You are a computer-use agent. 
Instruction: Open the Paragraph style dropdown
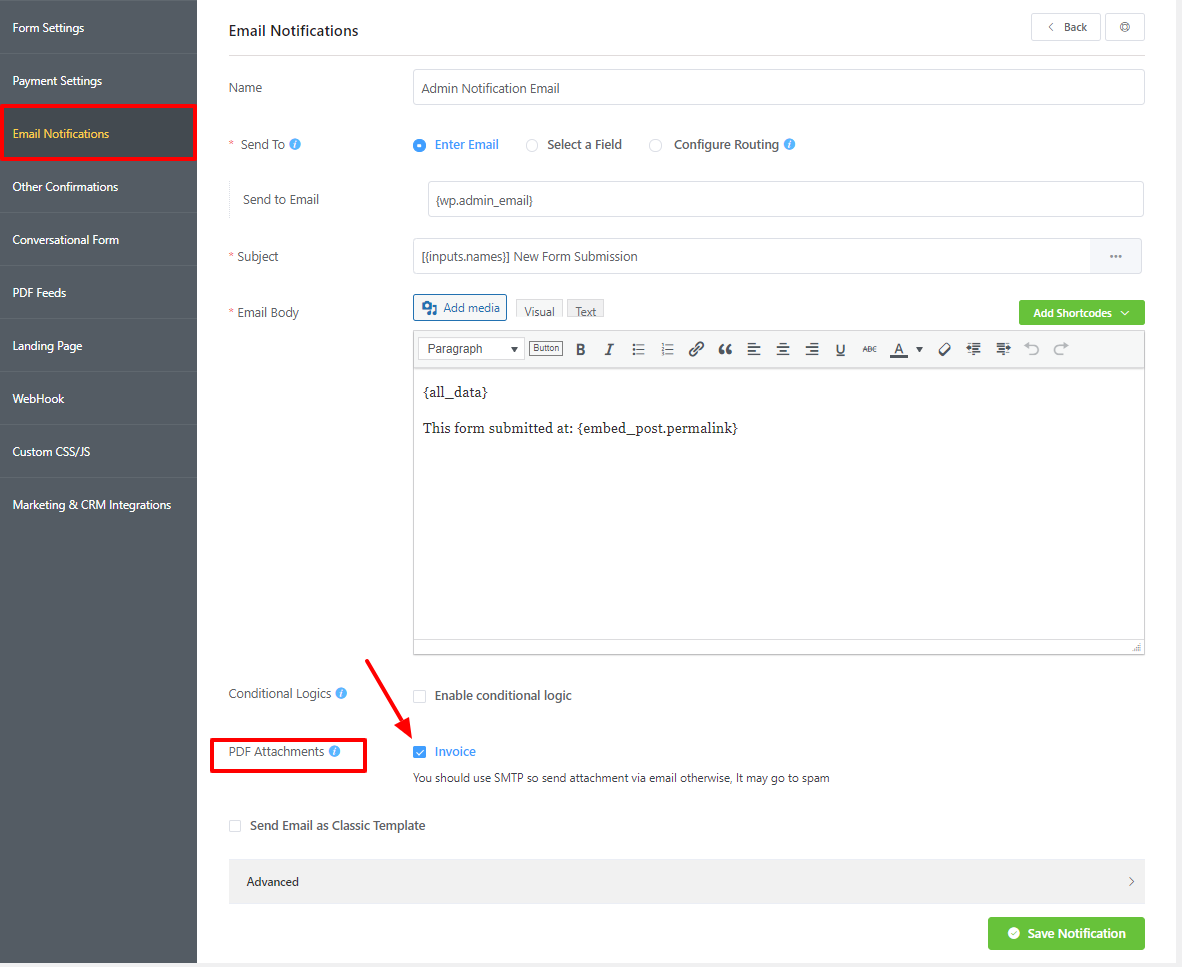[470, 348]
